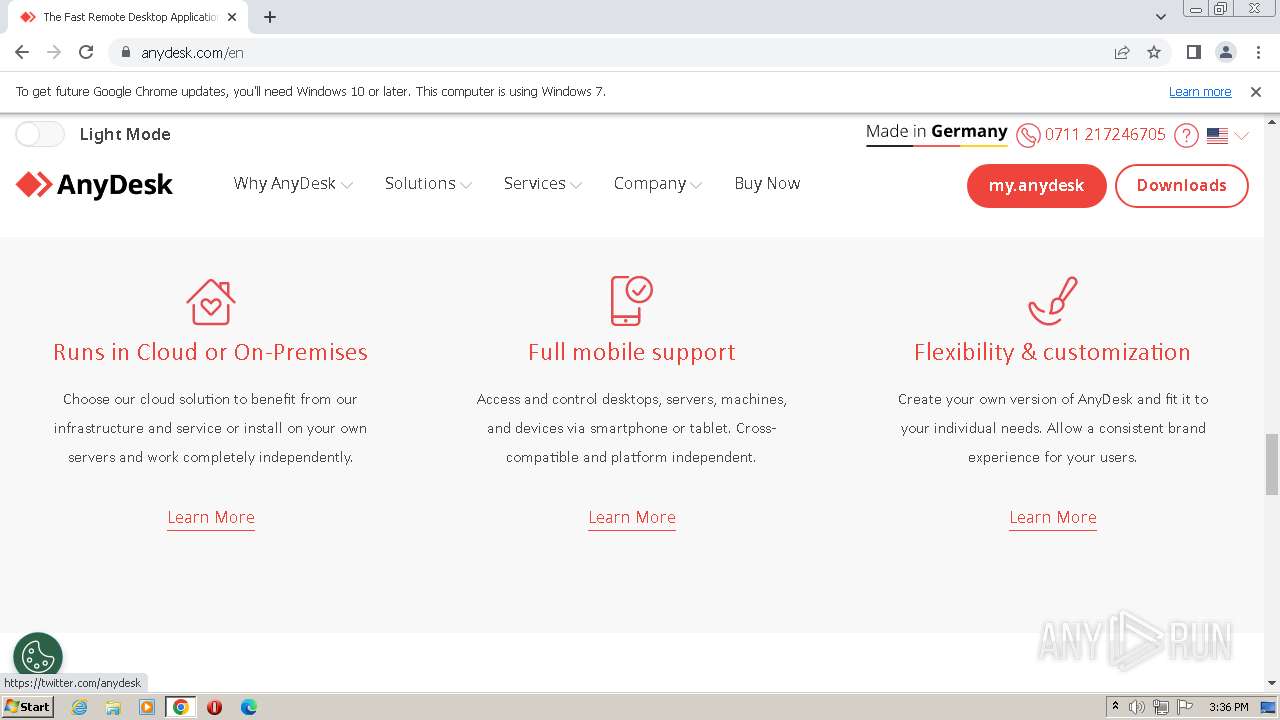Image resolution: width=1280 pixels, height=720 pixels.
Task: Open Microsoft Edge from taskbar
Action: (x=248, y=707)
